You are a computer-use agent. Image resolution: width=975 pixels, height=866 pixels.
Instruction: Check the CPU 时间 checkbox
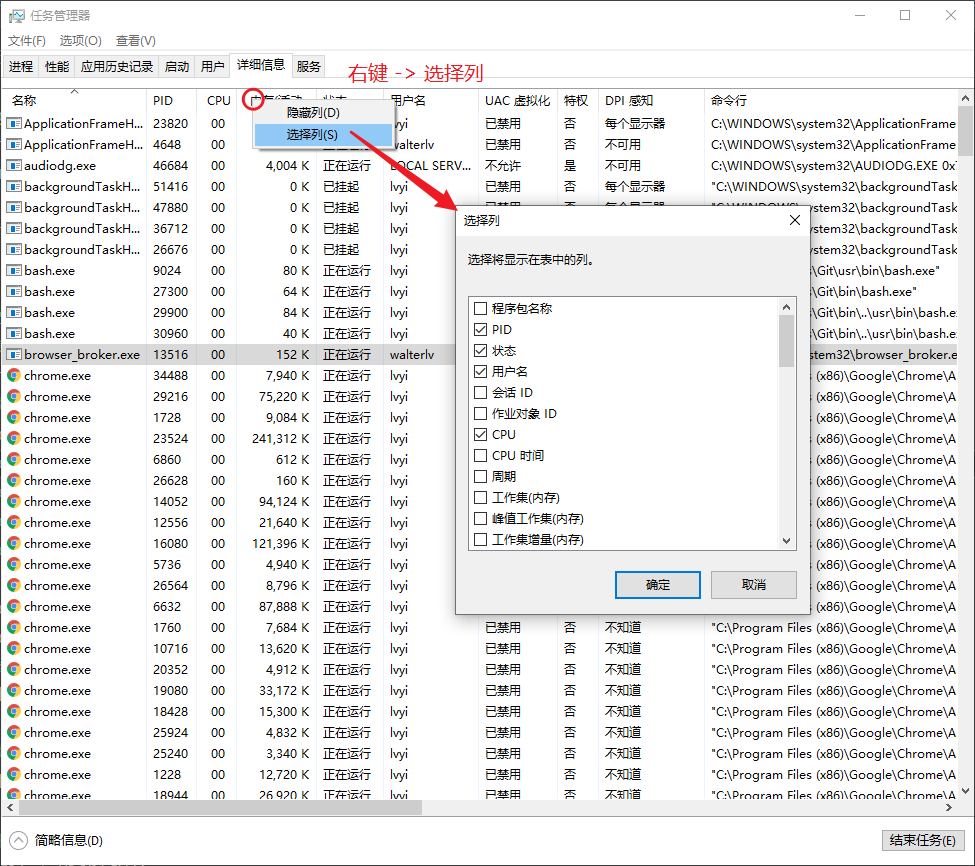click(481, 455)
